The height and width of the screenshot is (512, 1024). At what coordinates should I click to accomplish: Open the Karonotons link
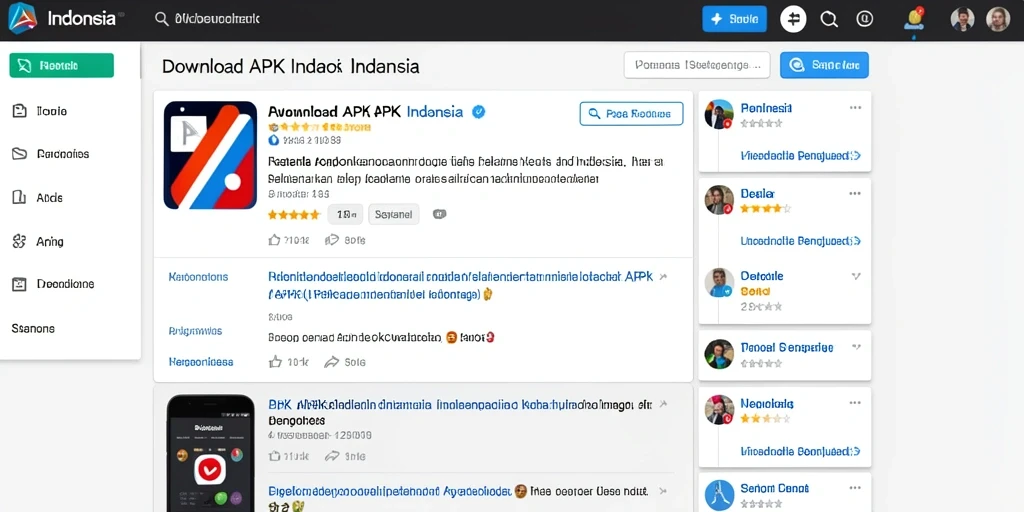coord(199,277)
